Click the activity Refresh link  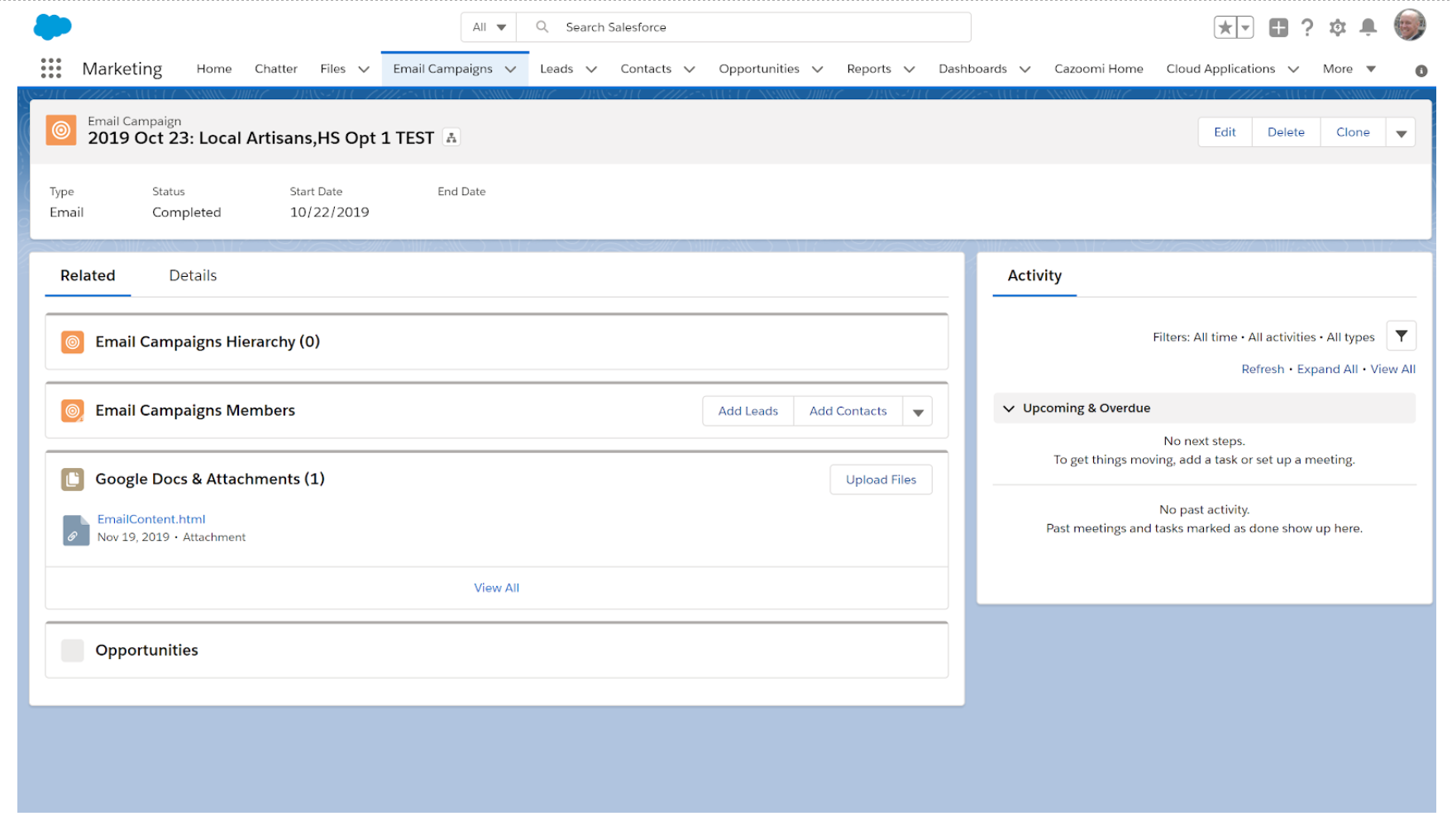[x=1263, y=369]
